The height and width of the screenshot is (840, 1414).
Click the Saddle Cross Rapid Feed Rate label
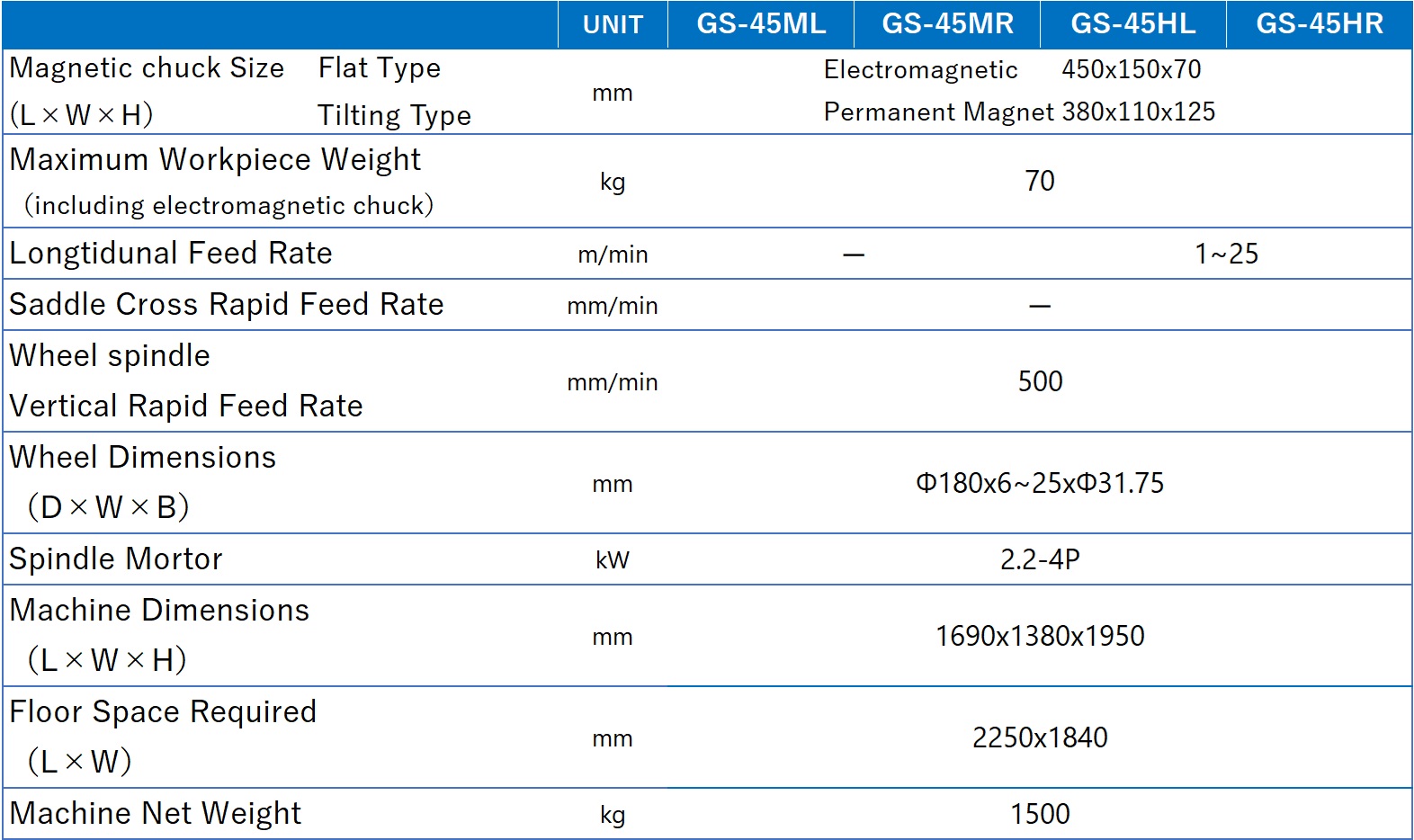227,305
